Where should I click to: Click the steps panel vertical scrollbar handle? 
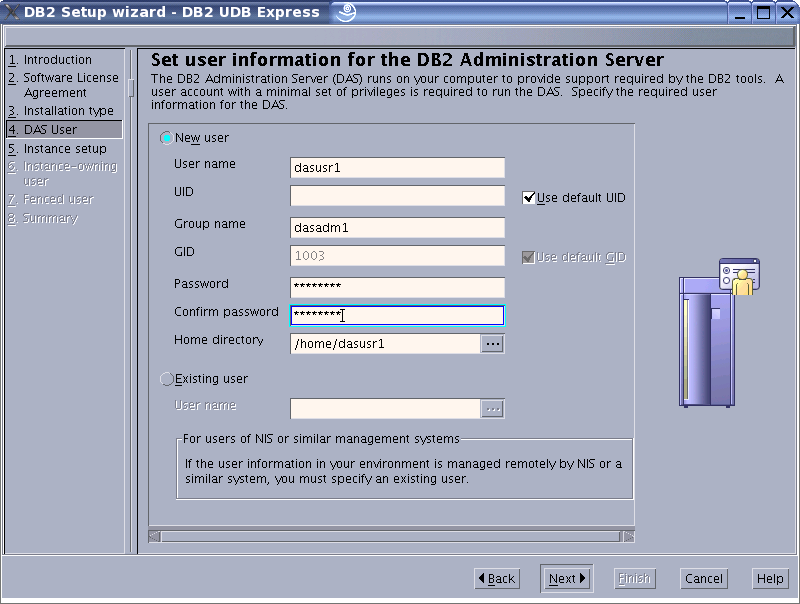[131, 88]
